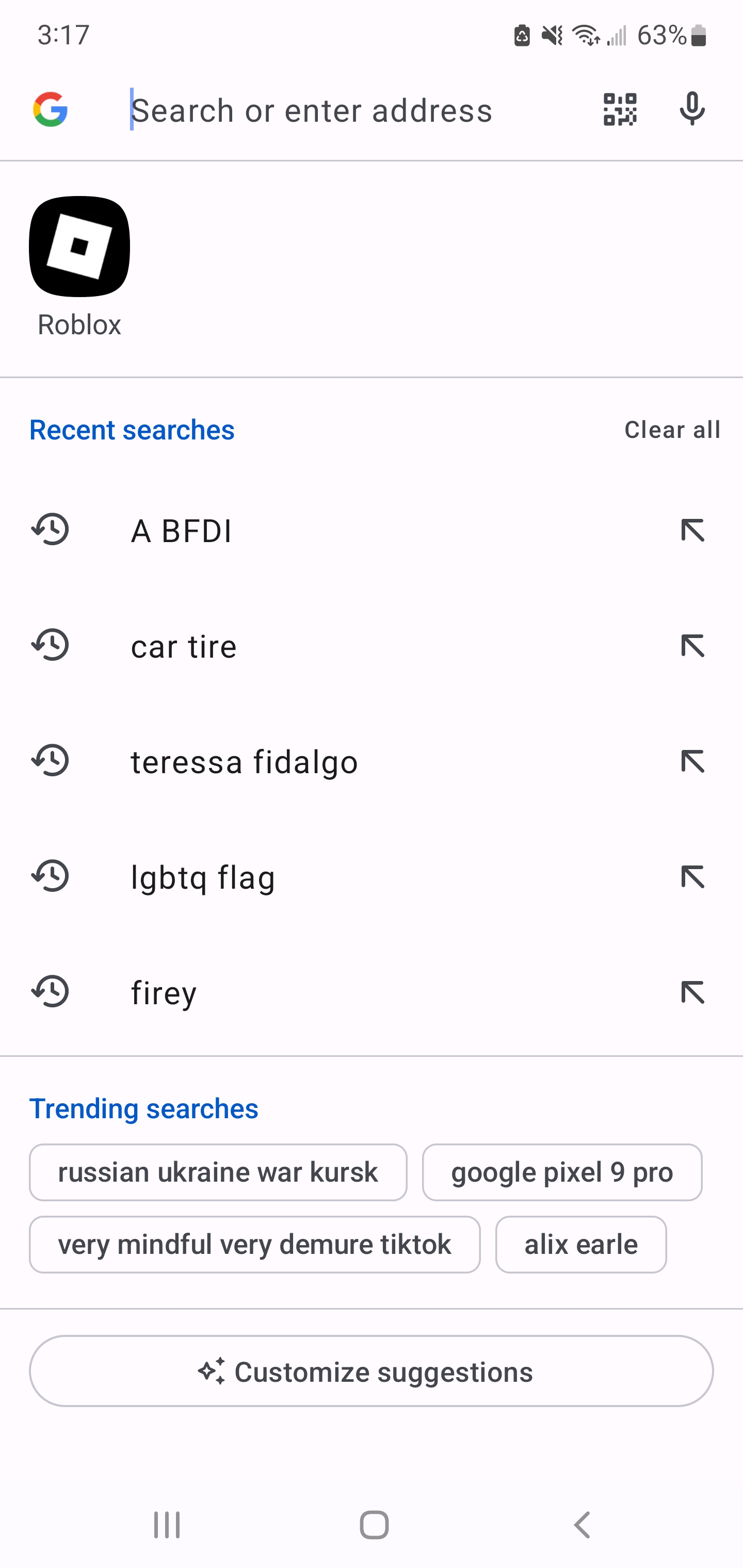The width and height of the screenshot is (743, 1568).
Task: Start voice search with the microphone
Action: tap(692, 110)
